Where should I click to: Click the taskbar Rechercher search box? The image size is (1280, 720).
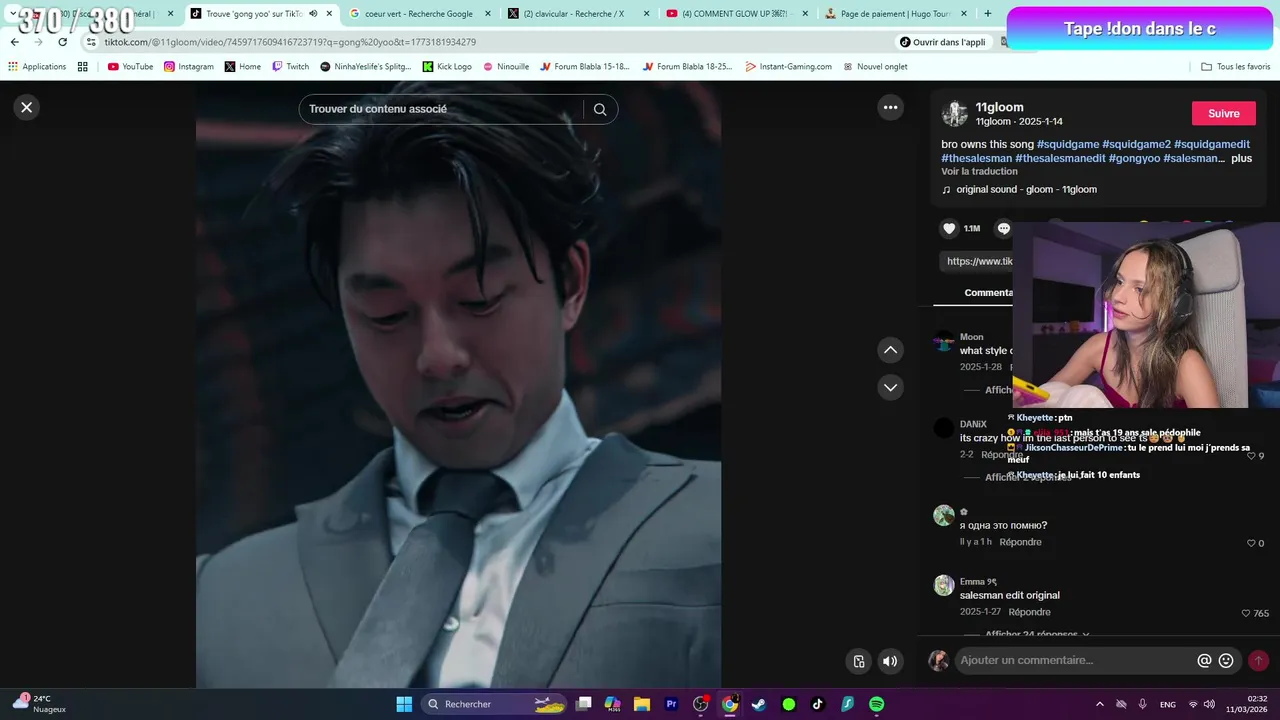click(x=496, y=704)
